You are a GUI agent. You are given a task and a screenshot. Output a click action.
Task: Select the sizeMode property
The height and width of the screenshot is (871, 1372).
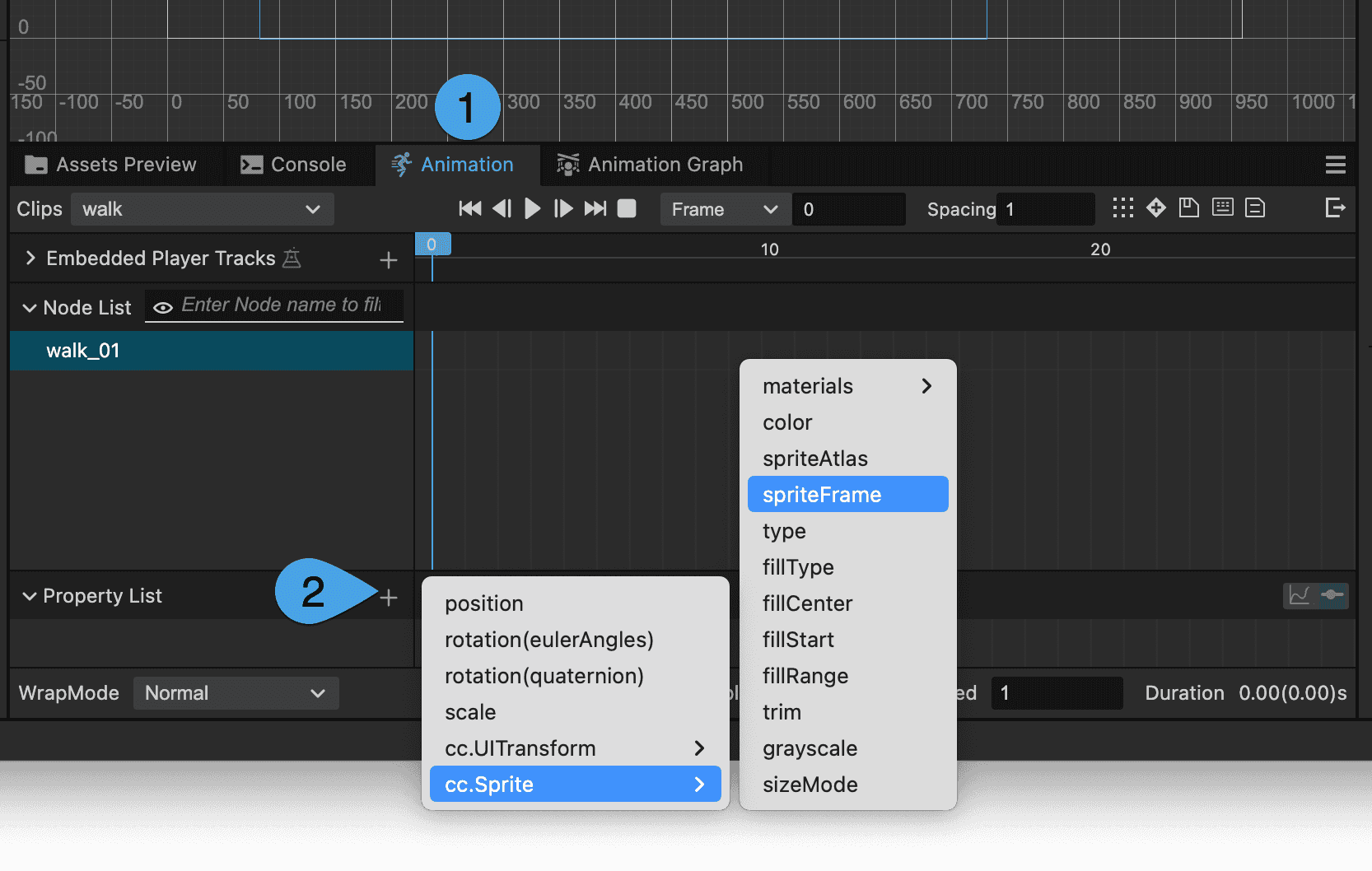pos(848,785)
